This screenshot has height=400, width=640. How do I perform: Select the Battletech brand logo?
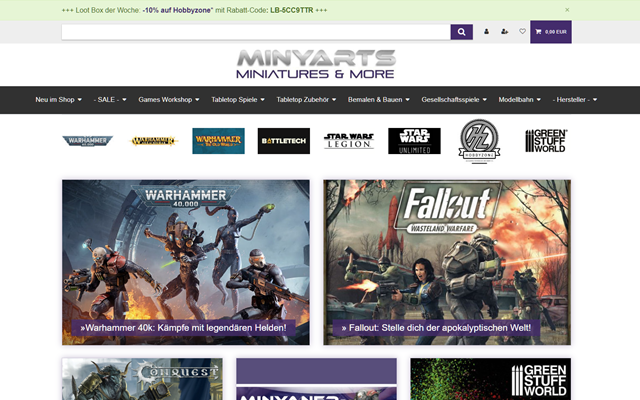tap(284, 141)
